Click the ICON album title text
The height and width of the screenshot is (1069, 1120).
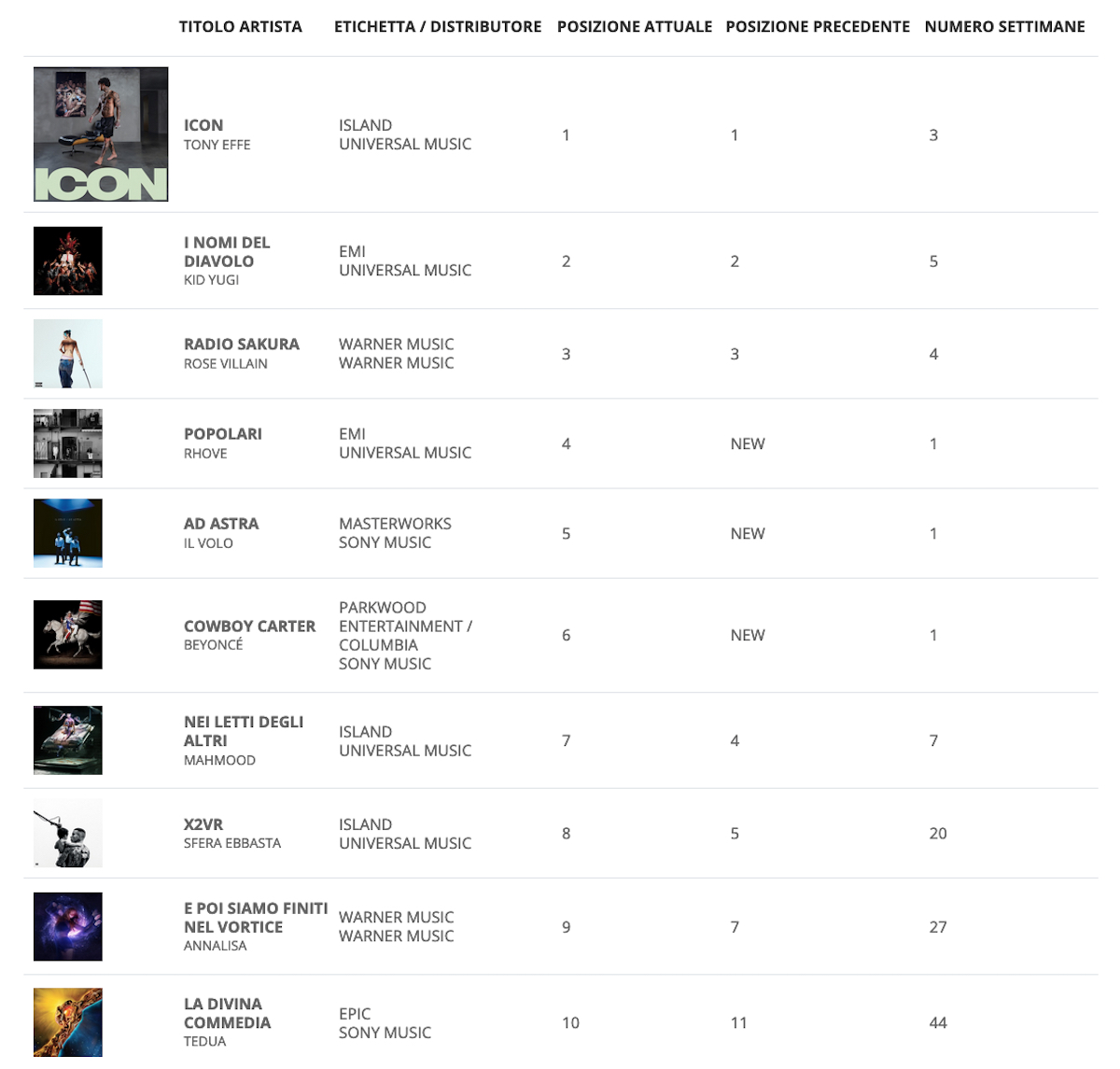tap(203, 125)
